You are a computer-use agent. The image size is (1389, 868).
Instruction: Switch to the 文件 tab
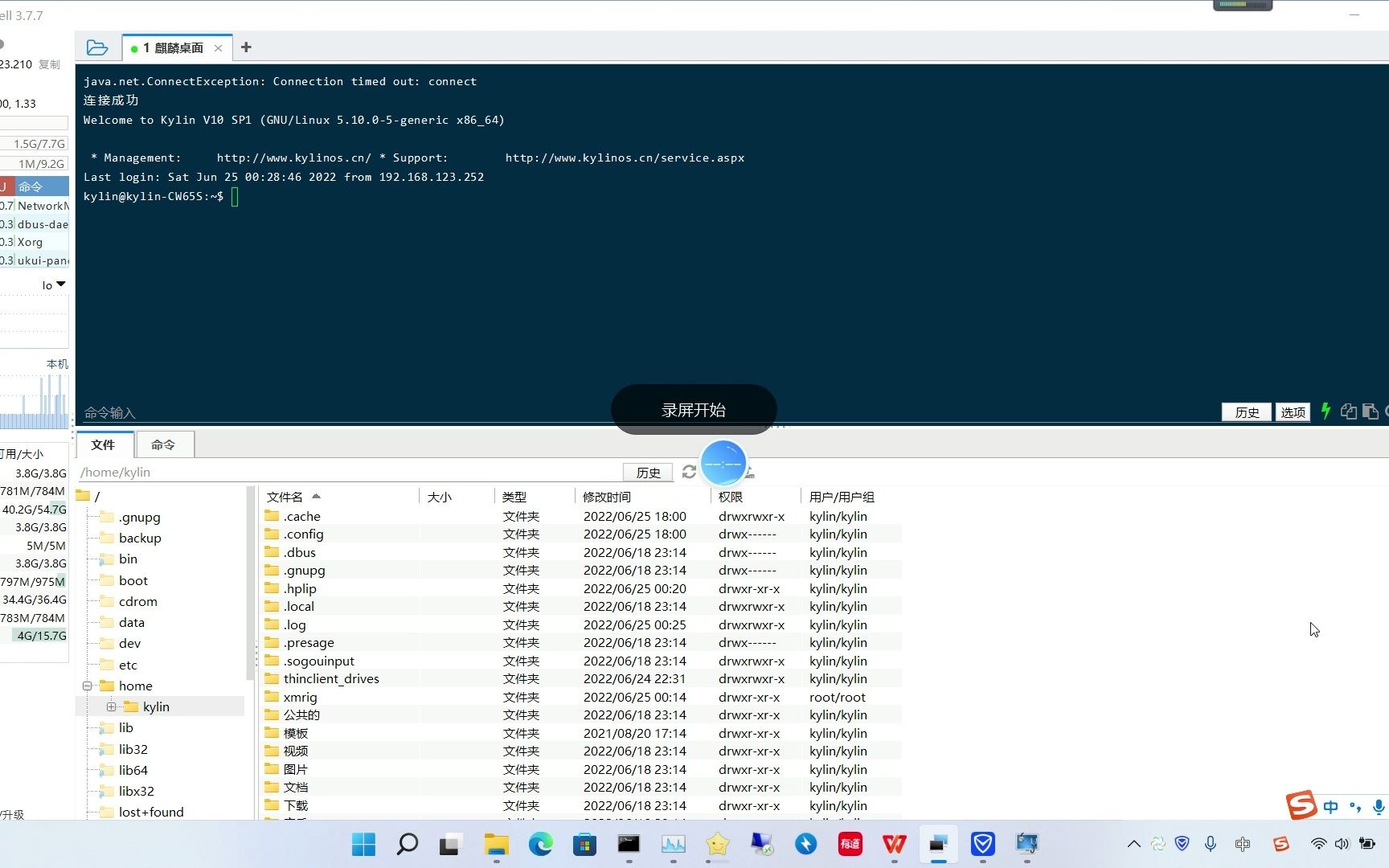pyautogui.click(x=103, y=444)
